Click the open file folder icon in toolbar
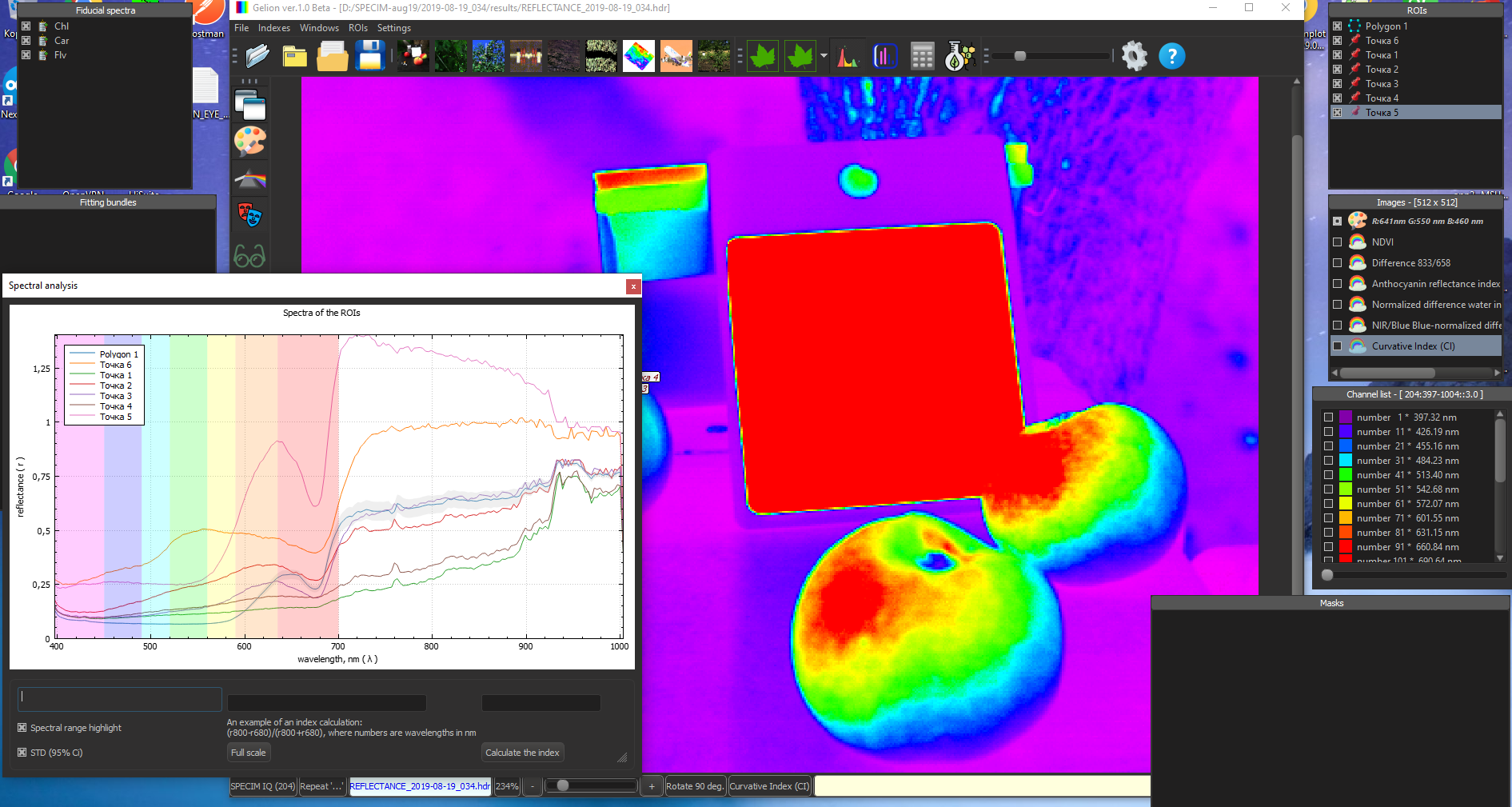The width and height of the screenshot is (1512, 807). tap(257, 56)
